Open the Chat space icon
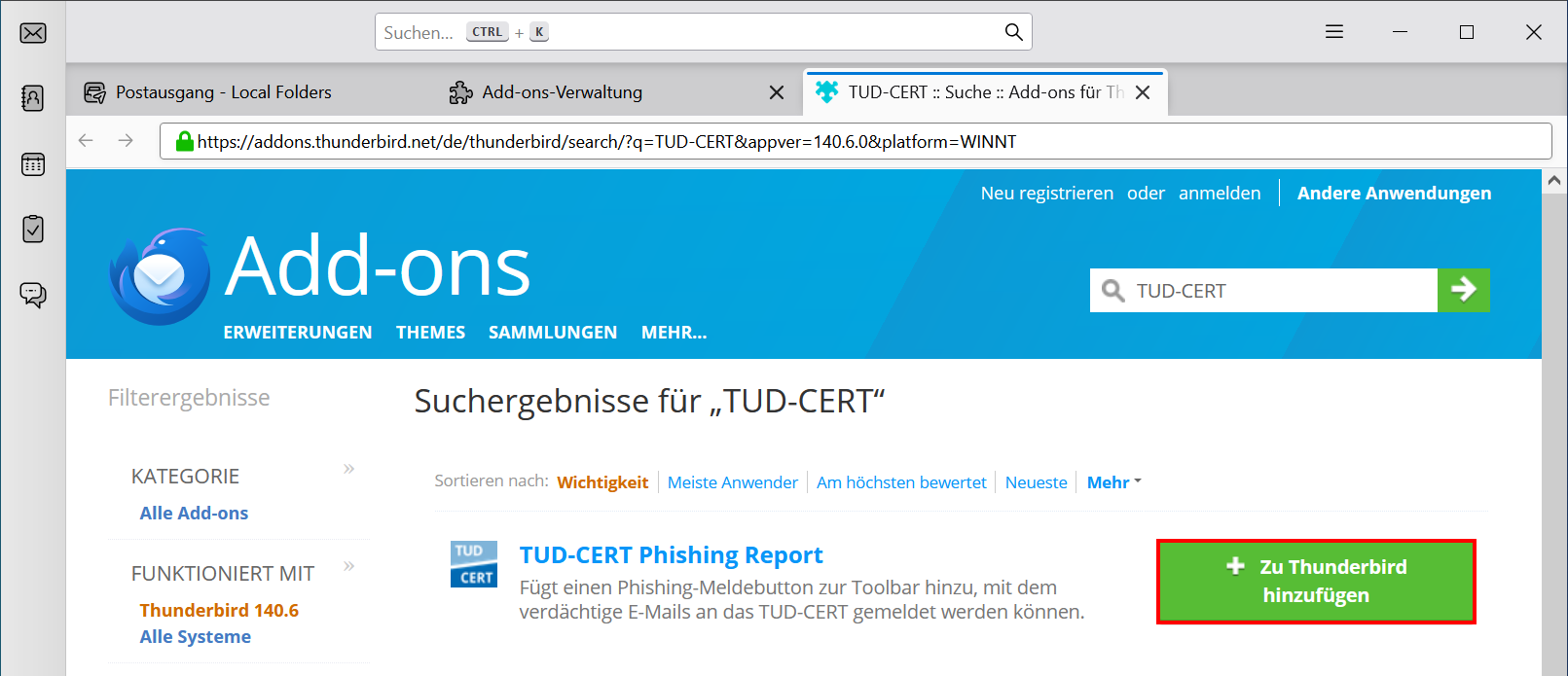The height and width of the screenshot is (676, 1568). pyautogui.click(x=33, y=295)
